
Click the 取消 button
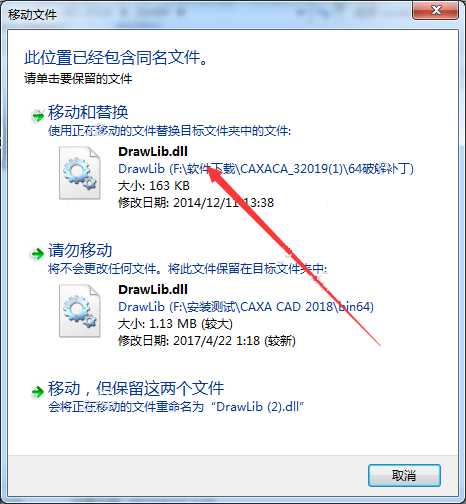404,475
